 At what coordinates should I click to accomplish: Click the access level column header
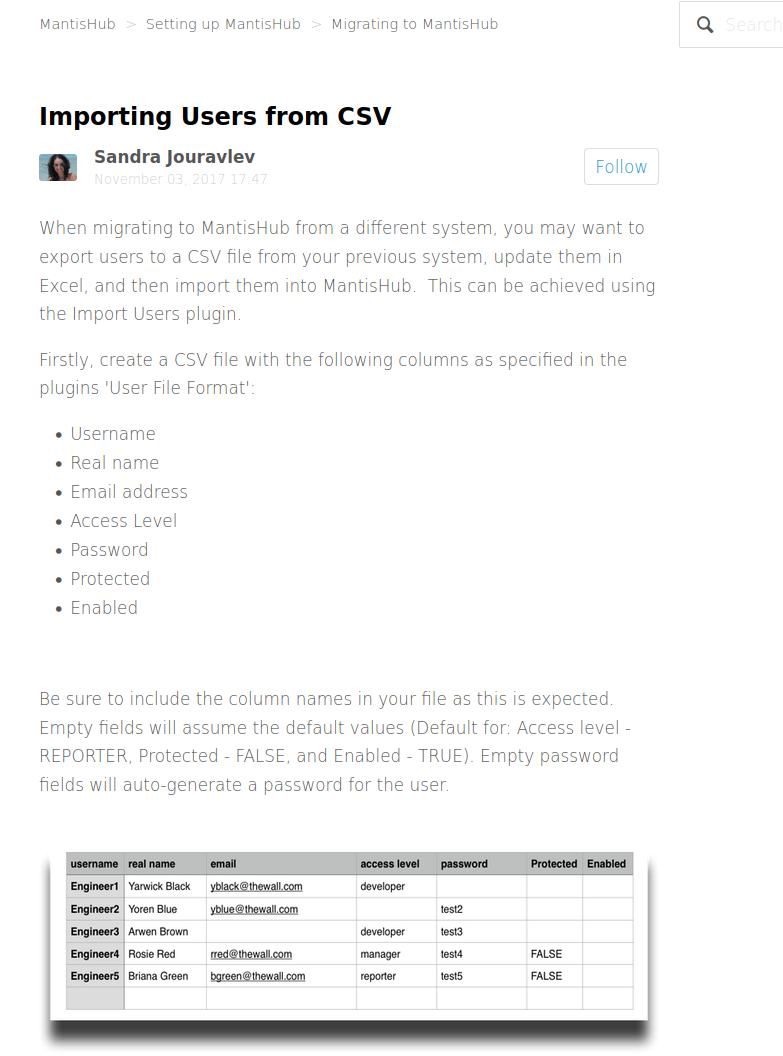pyautogui.click(x=389, y=864)
